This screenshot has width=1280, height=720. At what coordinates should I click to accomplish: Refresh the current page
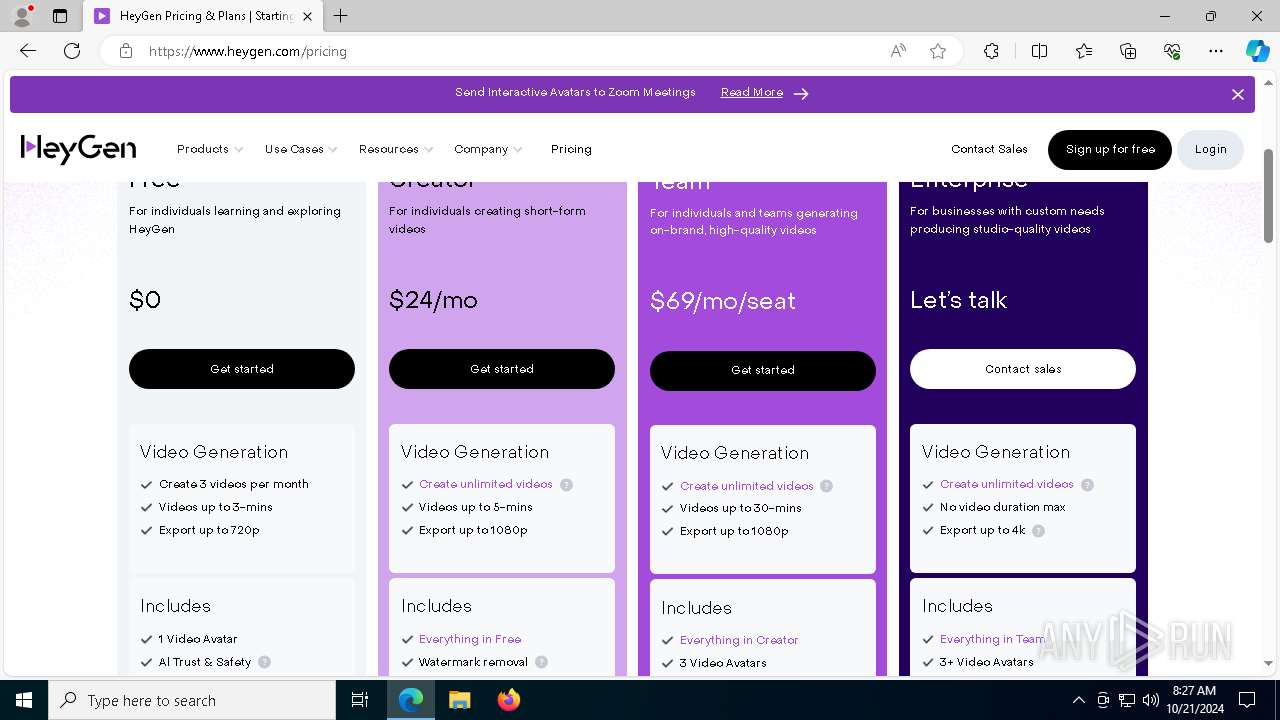coord(72,51)
